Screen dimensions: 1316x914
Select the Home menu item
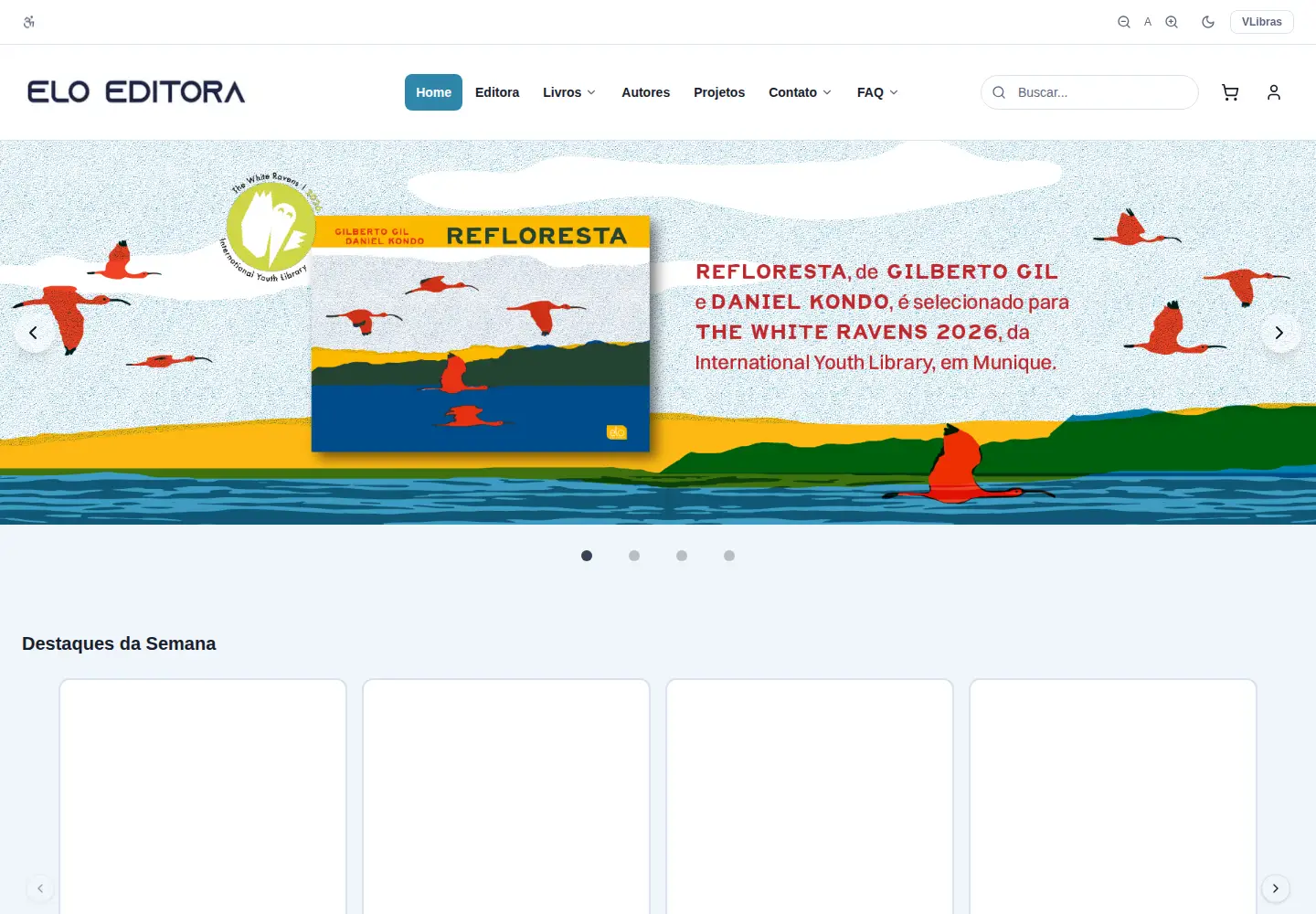[x=433, y=92]
